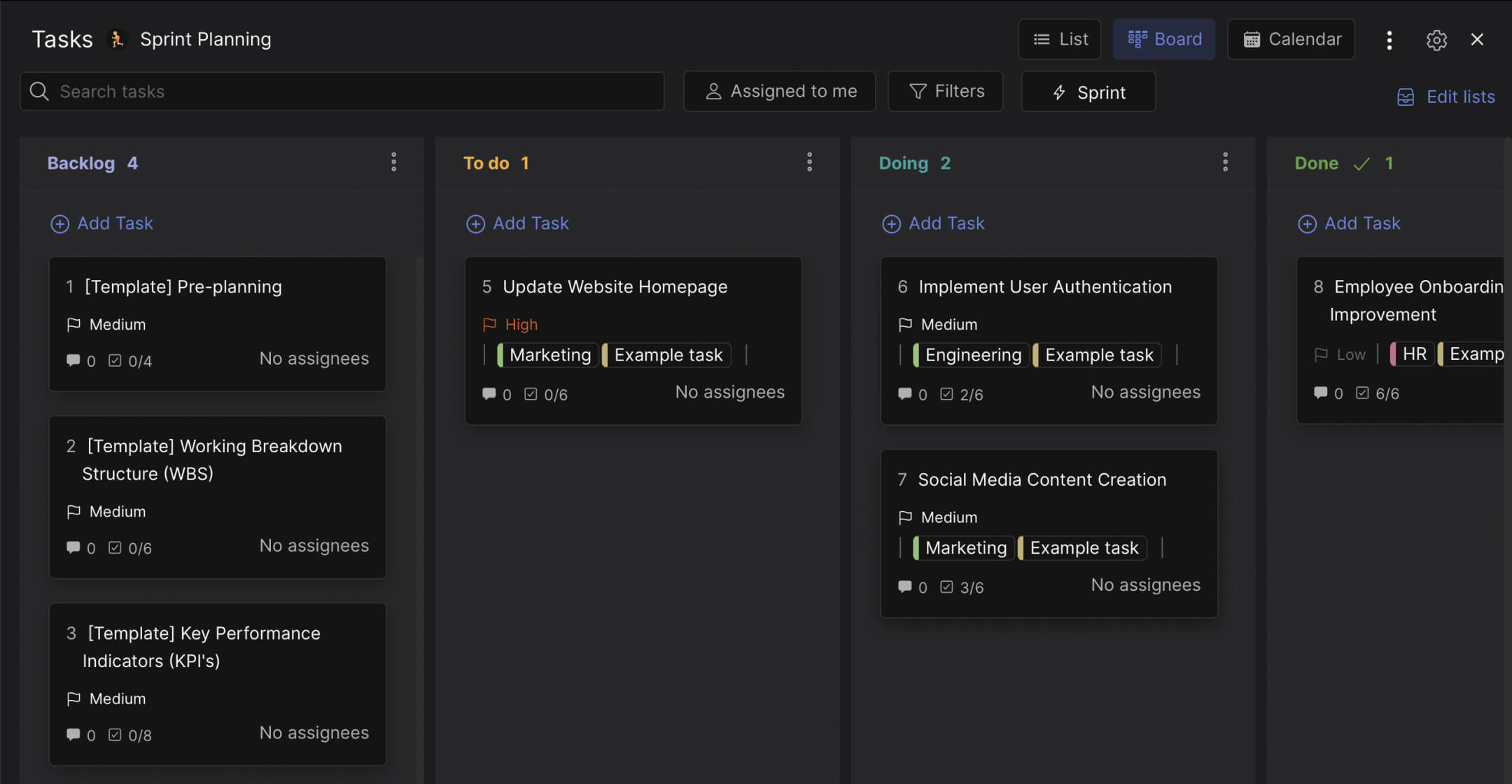
Task: Switch to Calendar view
Action: click(x=1291, y=39)
